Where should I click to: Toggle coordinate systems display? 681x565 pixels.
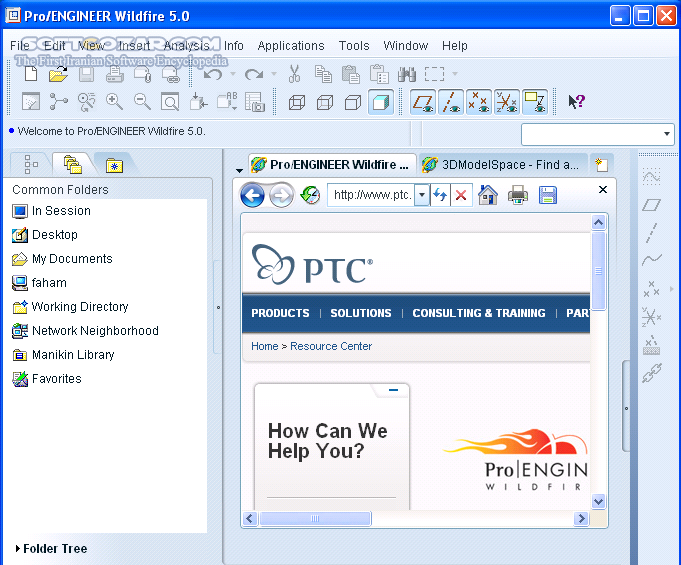[x=506, y=102]
